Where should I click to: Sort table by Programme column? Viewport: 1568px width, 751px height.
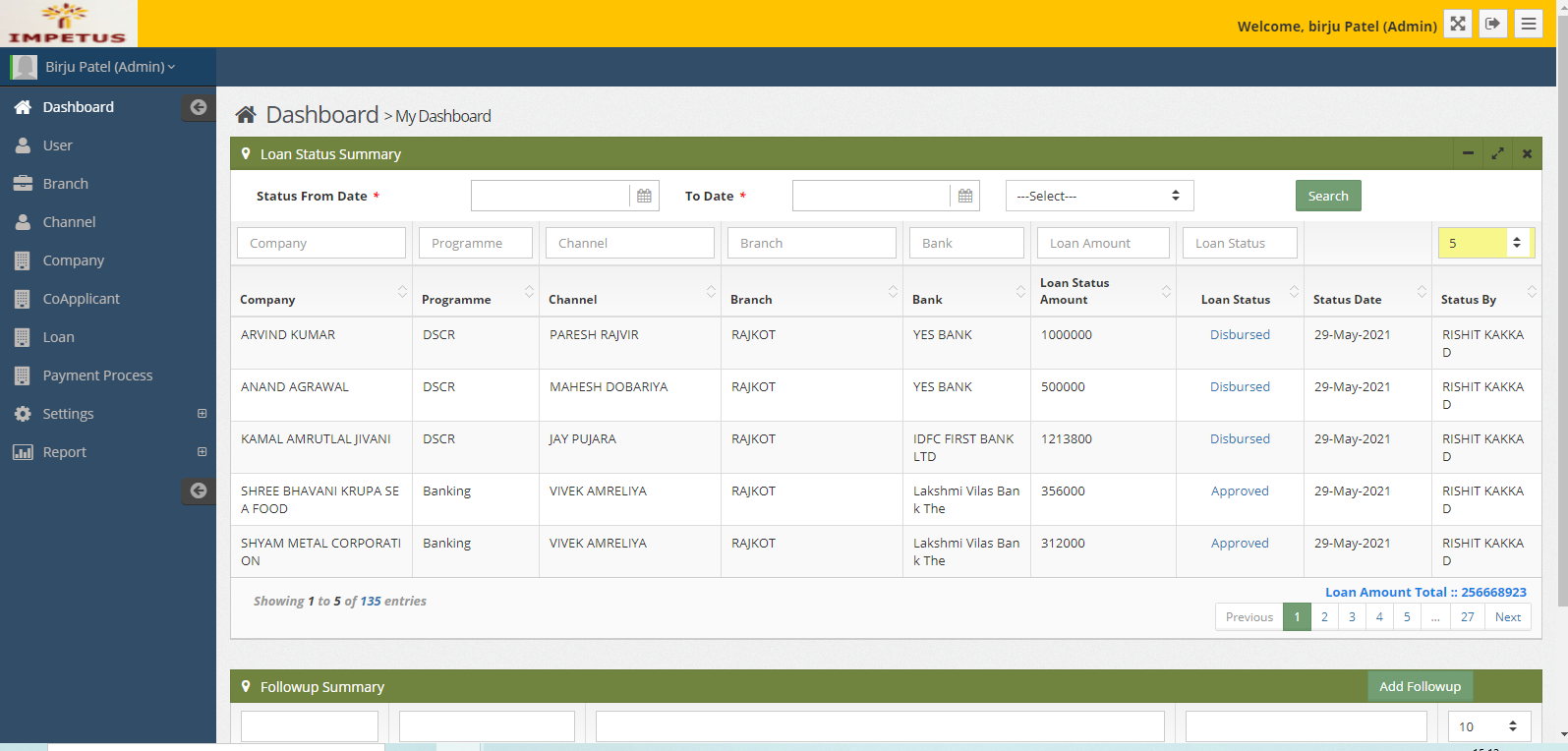[x=476, y=292]
